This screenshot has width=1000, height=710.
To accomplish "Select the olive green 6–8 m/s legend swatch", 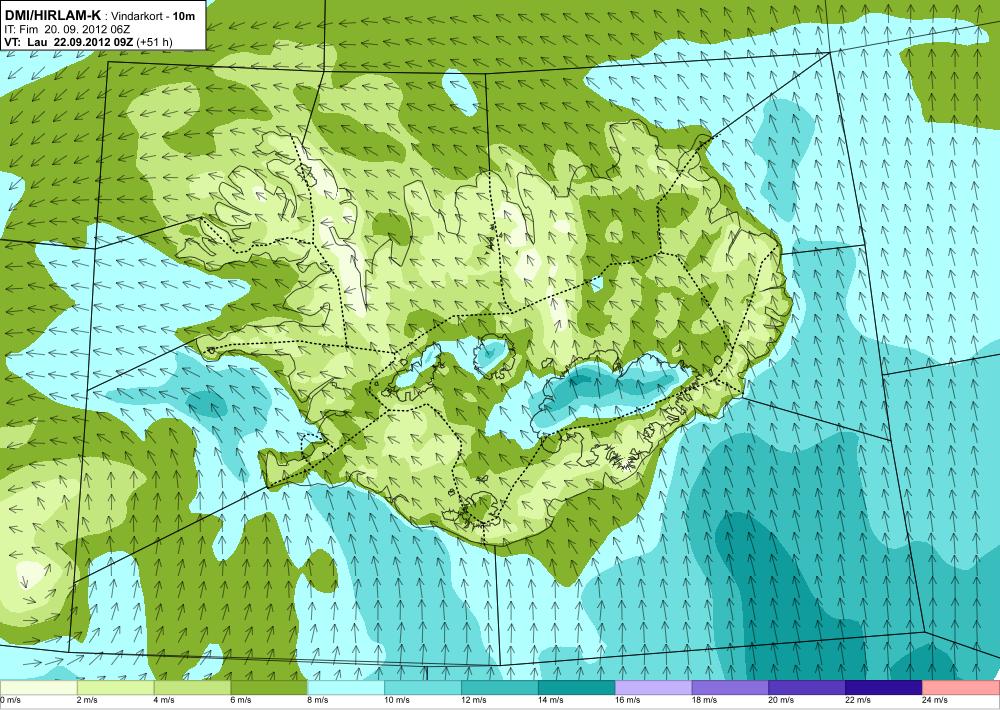I will tap(269, 688).
